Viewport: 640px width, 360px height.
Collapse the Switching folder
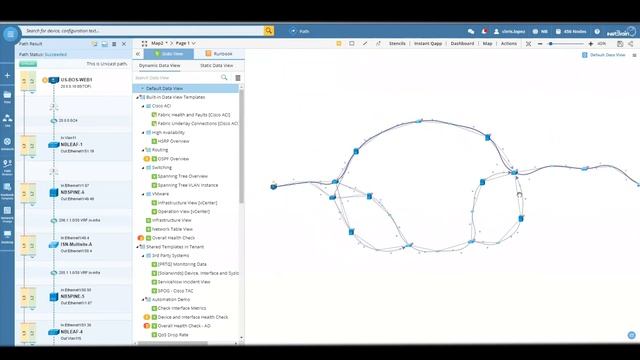pos(143,168)
